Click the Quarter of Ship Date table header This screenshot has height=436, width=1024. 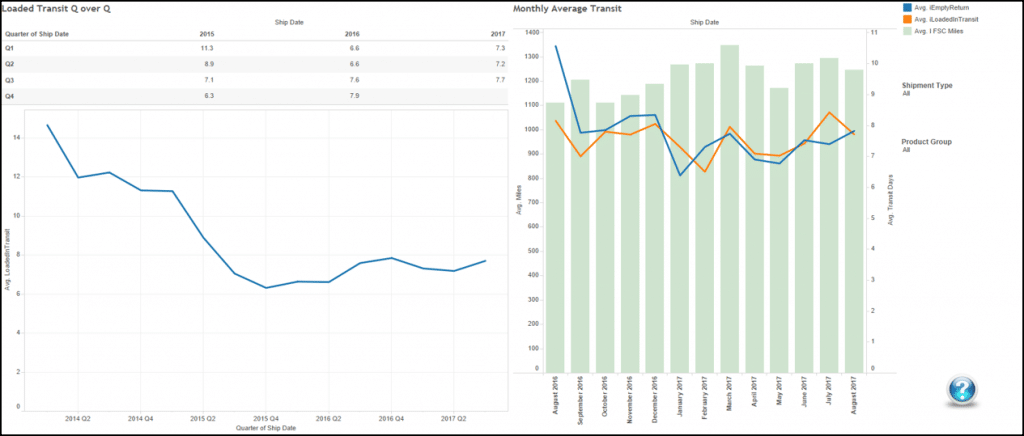[x=35, y=32]
